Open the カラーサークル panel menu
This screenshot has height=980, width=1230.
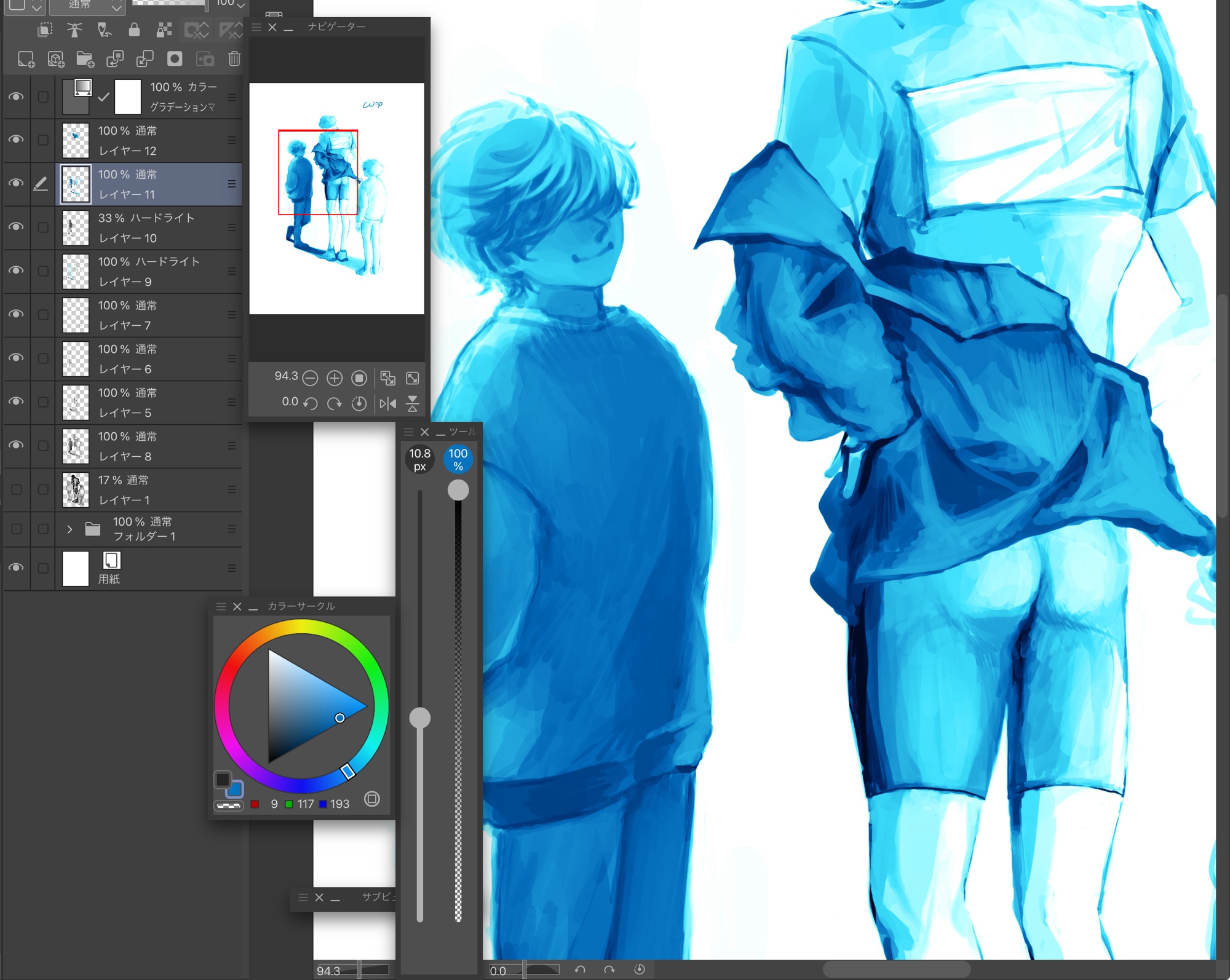click(221, 606)
